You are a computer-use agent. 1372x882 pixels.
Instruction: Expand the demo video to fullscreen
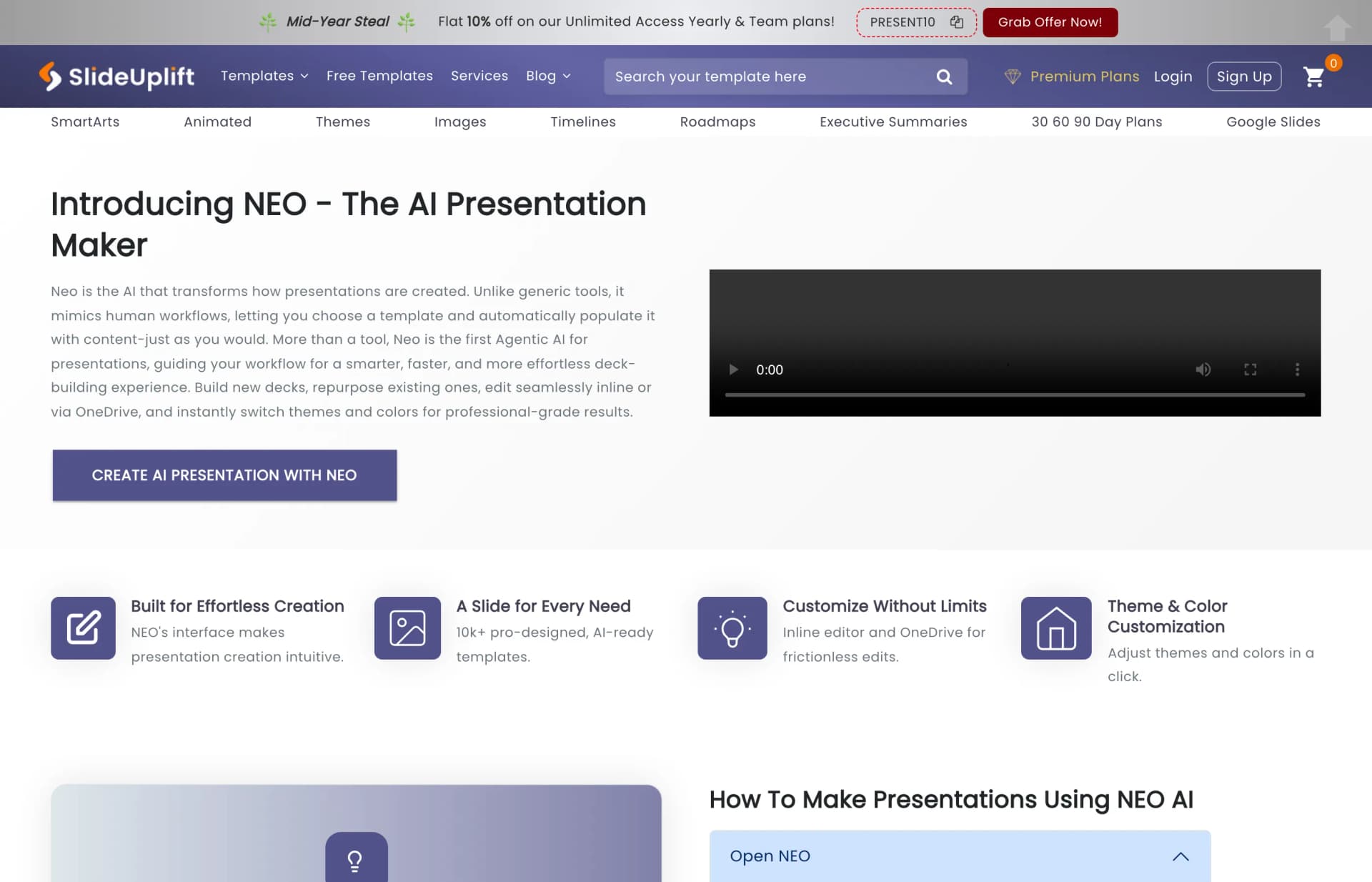coord(1251,370)
